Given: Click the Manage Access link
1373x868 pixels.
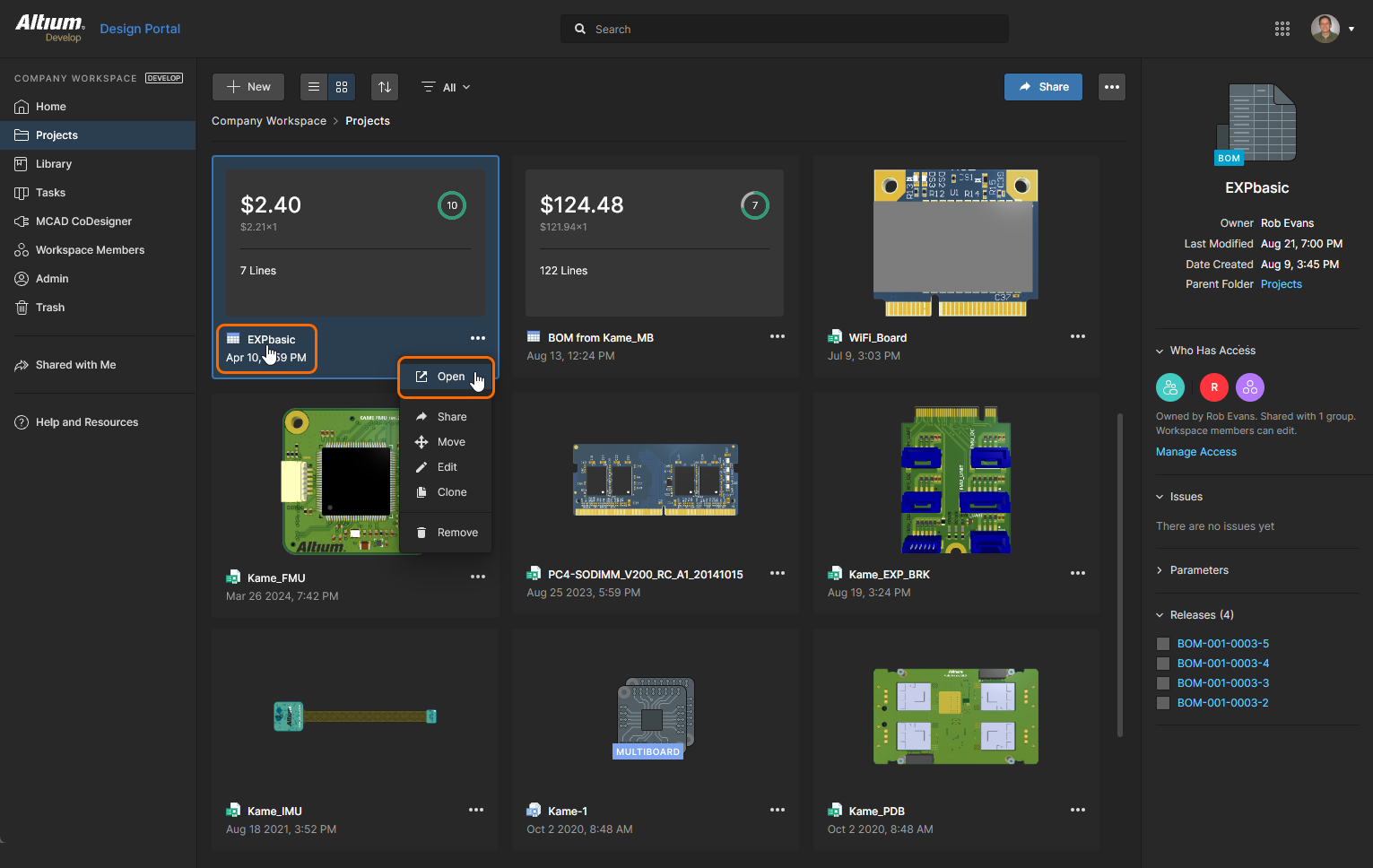Looking at the screenshot, I should [1196, 452].
